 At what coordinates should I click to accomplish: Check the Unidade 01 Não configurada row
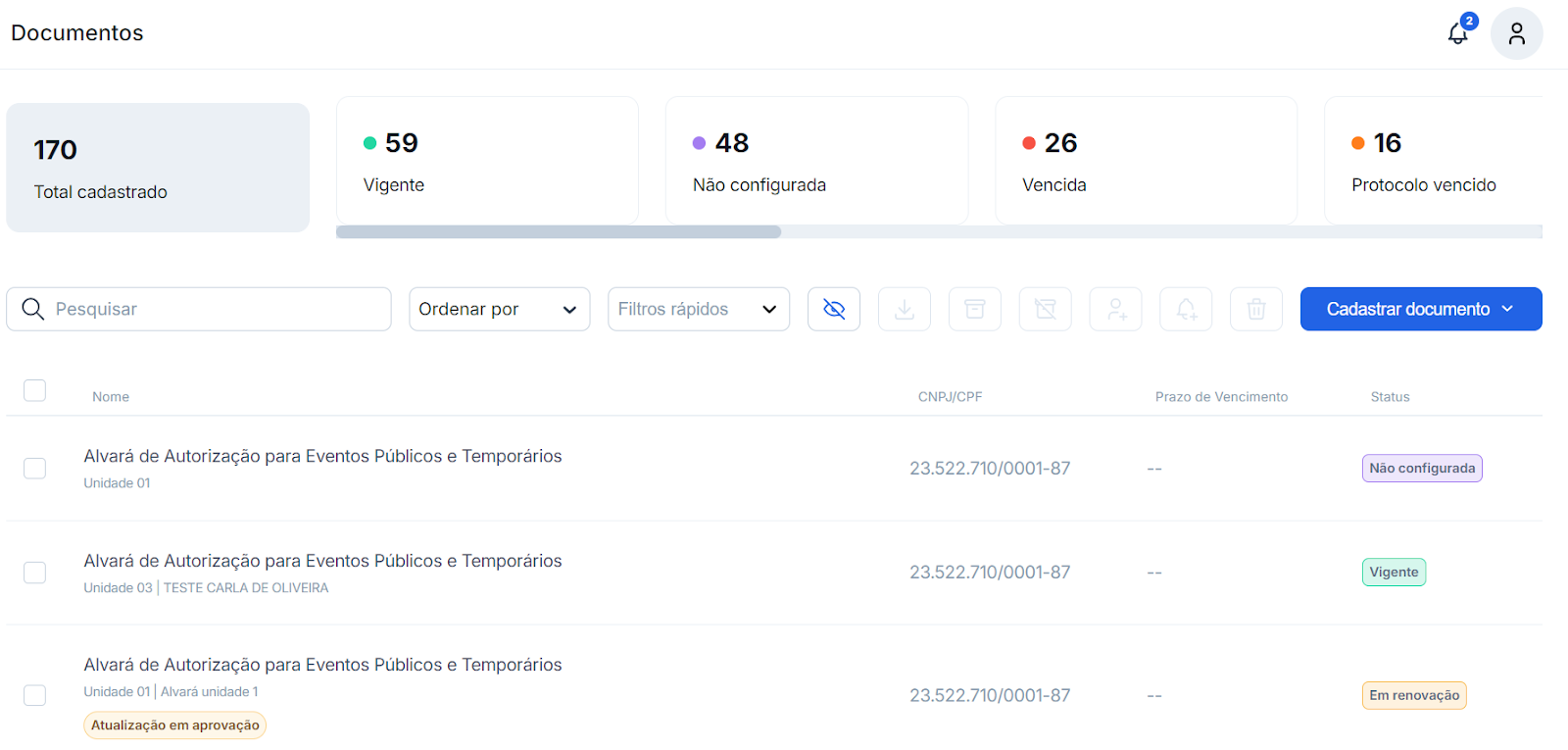(34, 469)
